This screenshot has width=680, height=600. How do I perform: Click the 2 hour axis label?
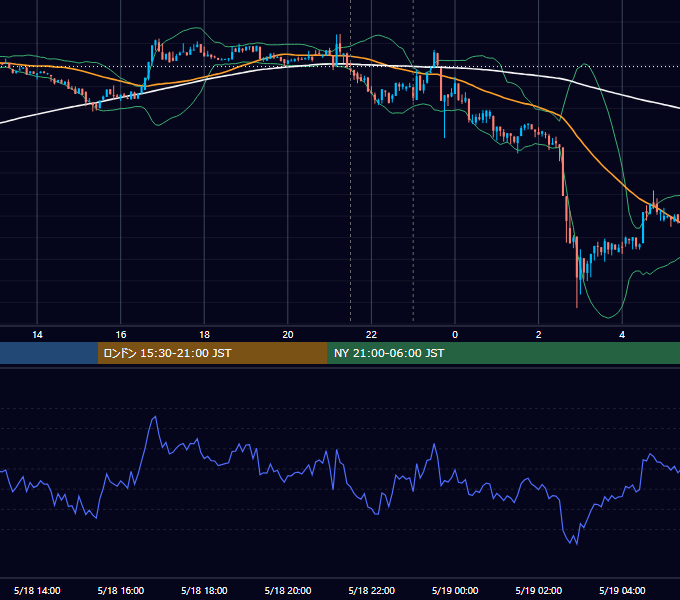[538, 335]
